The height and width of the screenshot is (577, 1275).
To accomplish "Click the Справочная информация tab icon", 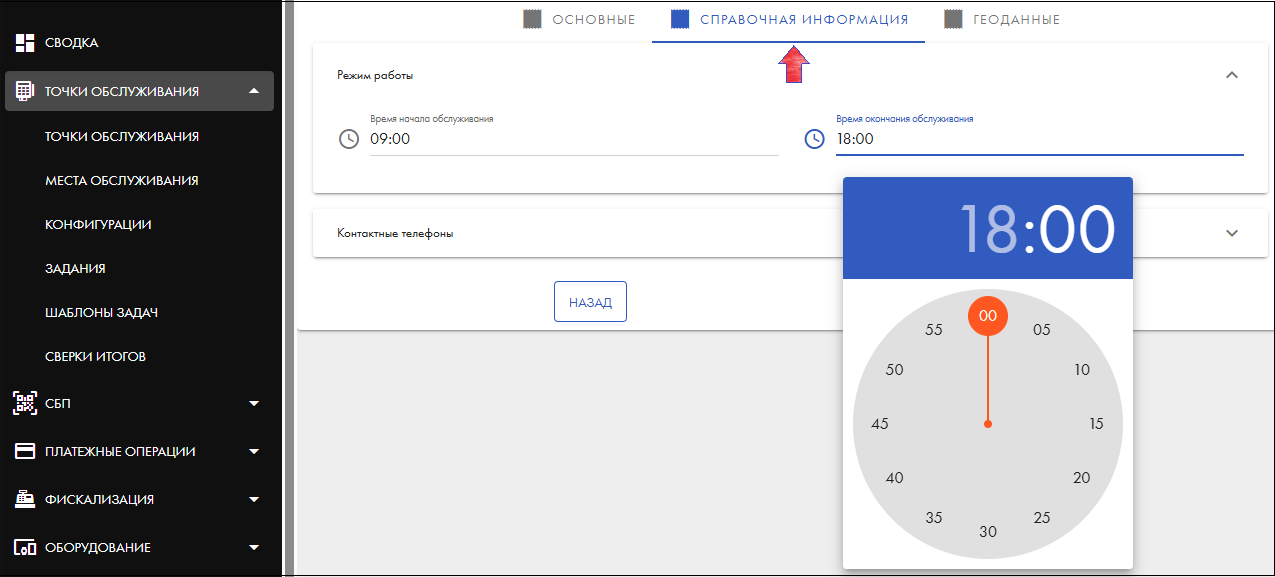I will pyautogui.click(x=680, y=19).
